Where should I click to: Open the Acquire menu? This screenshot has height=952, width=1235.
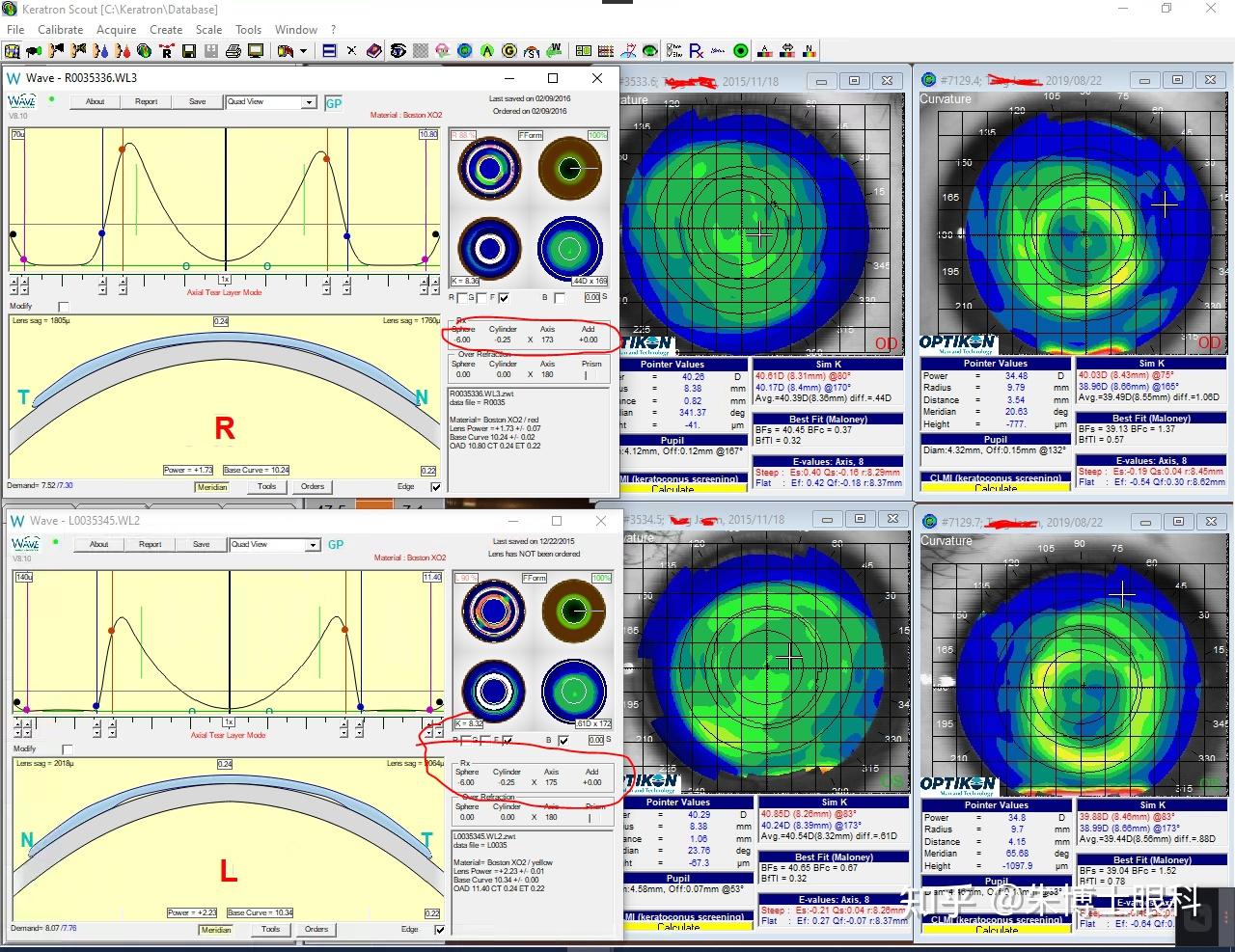pos(117,30)
